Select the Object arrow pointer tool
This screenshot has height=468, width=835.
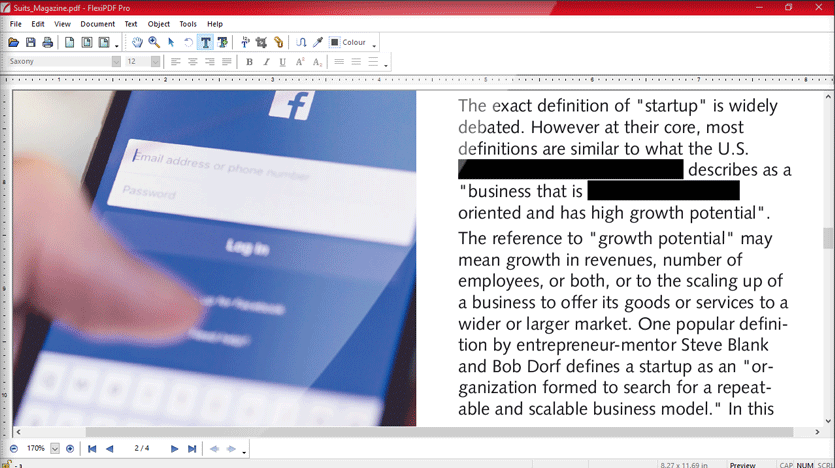coord(171,43)
